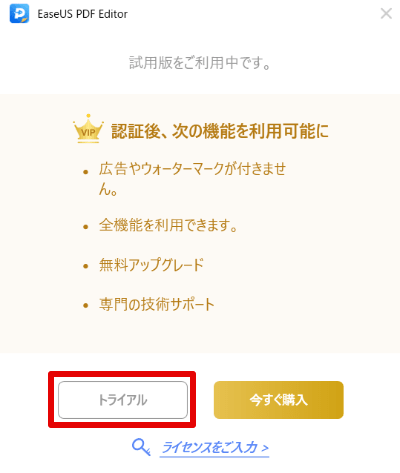Click the EaseUS PDF Editor title text
This screenshot has height=473, width=400.
(82, 14)
